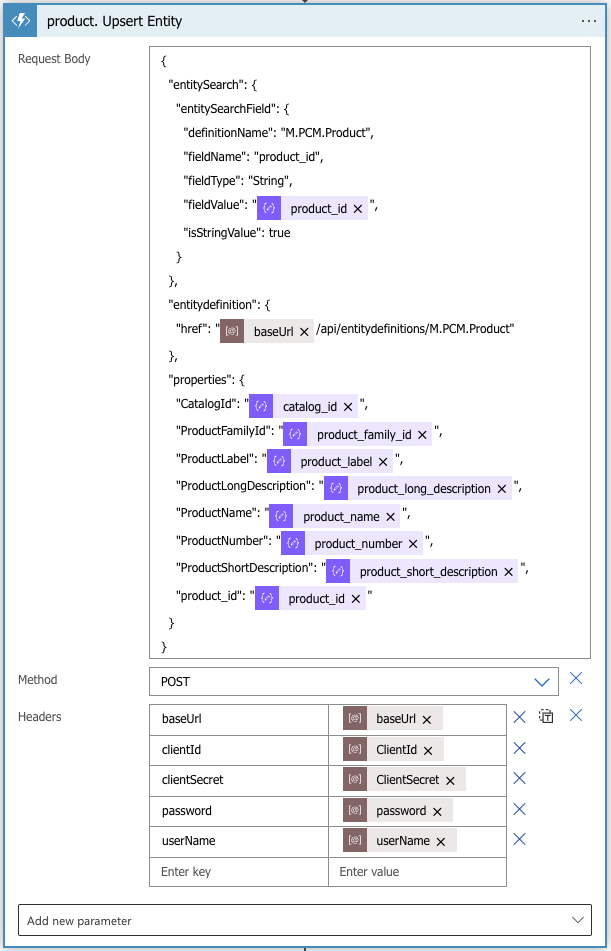
Task: Click the catalog_id expression icon
Action: click(261, 406)
